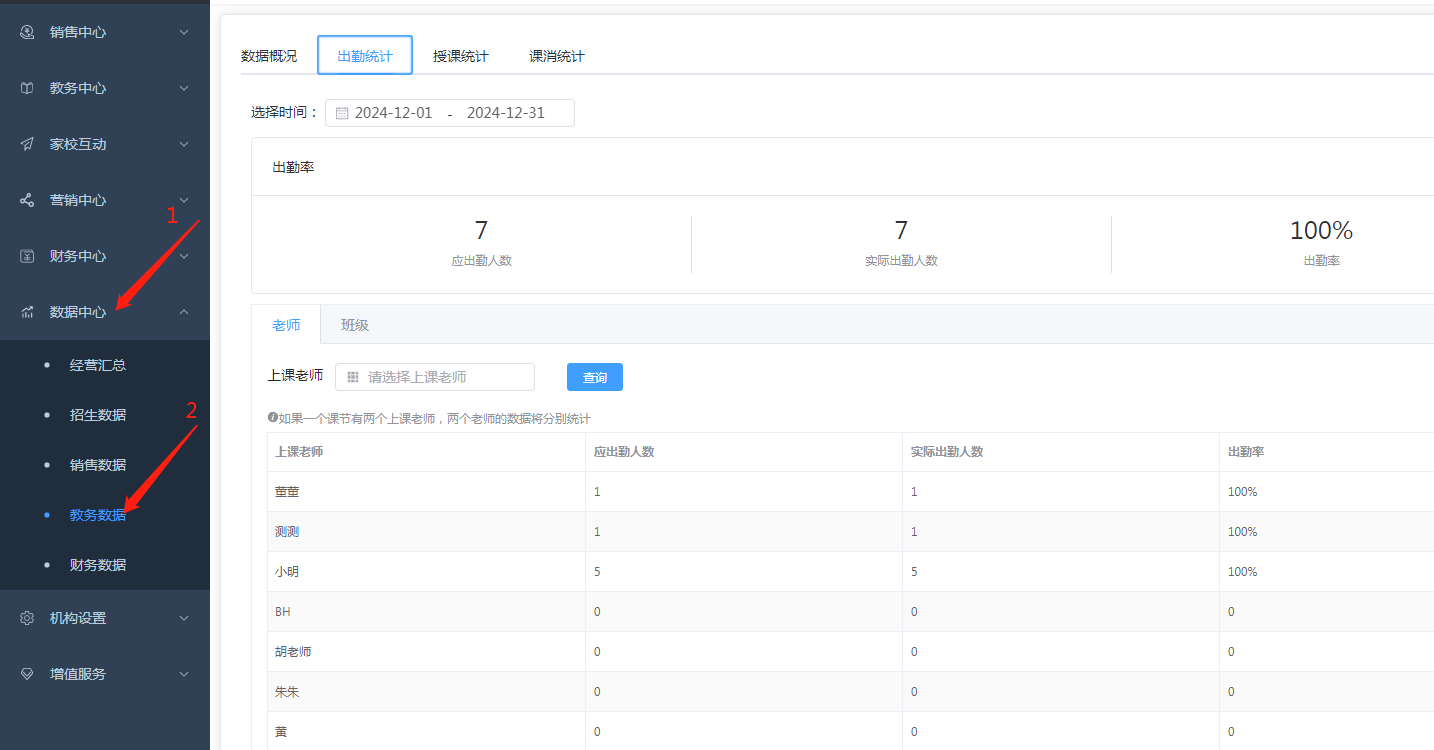Viewport: 1434px width, 750px height.
Task: Select the 出勤统计 tab
Action: click(x=365, y=56)
